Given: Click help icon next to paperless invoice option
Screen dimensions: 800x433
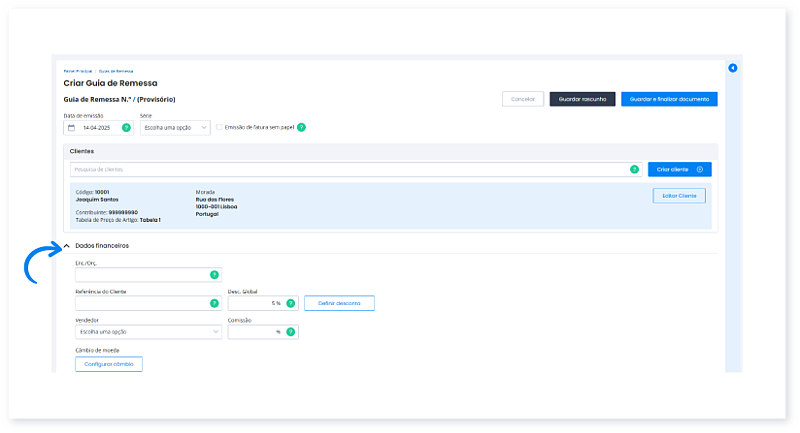Looking at the screenshot, I should (x=301, y=128).
